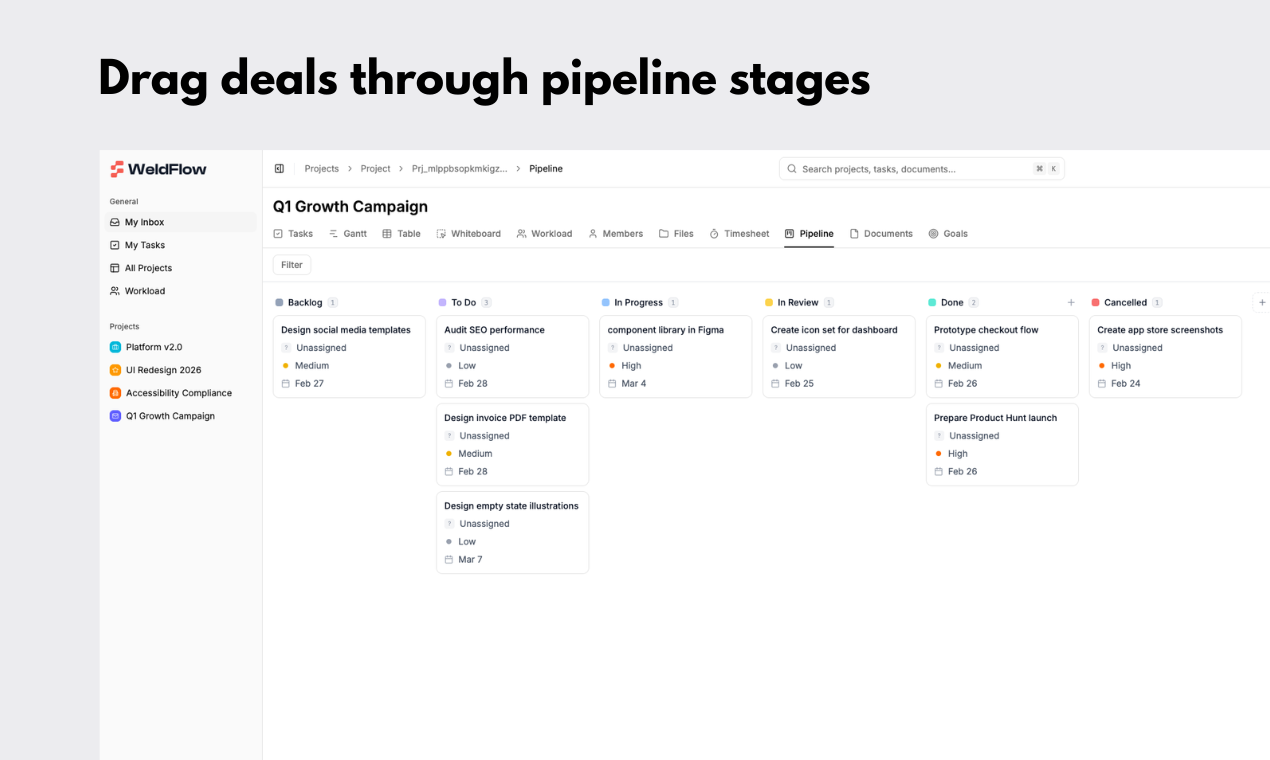The width and height of the screenshot is (1270, 760).
Task: Click the WeldFlow logo icon
Action: [117, 169]
